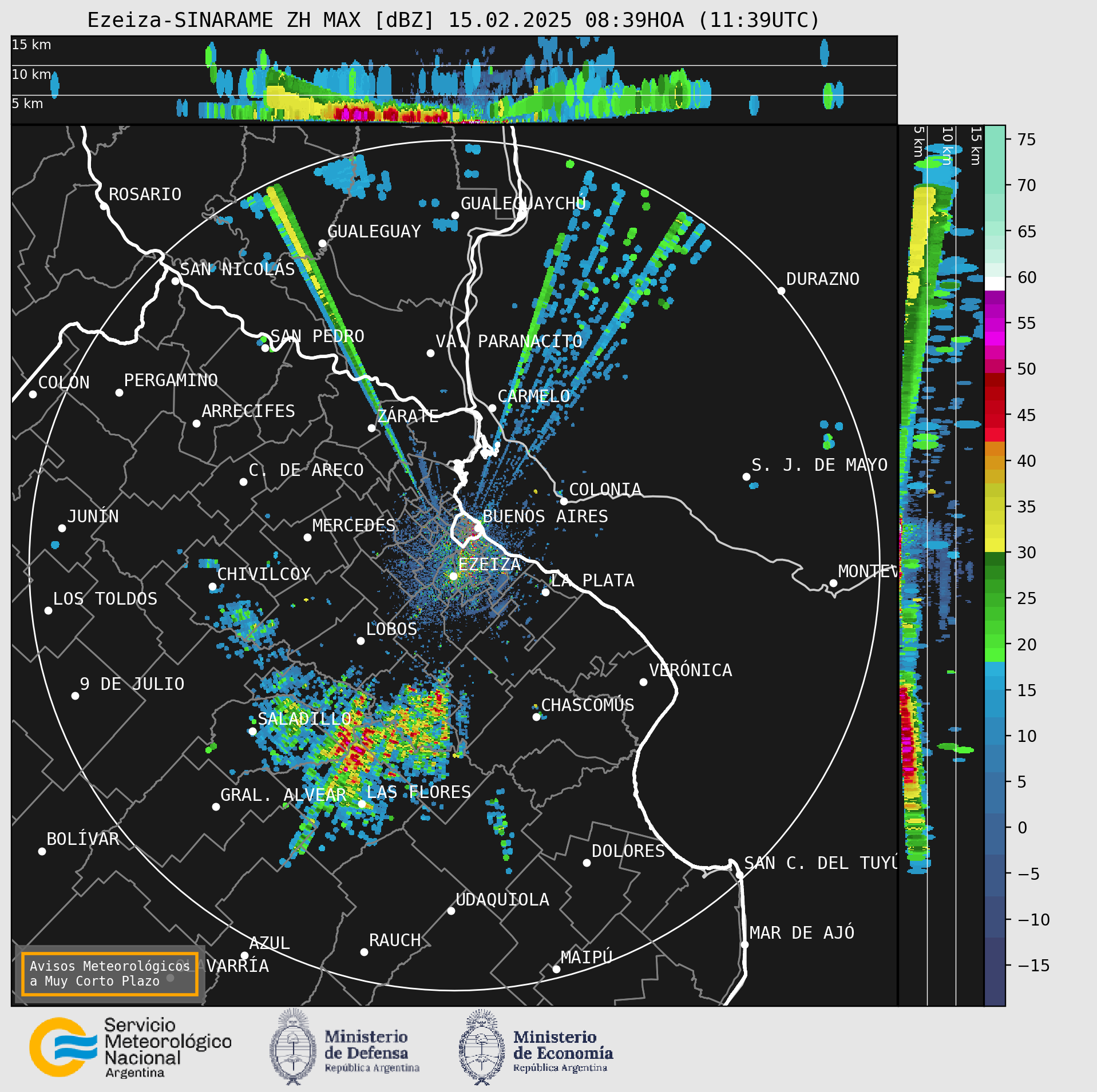
Task: Select the COLÓN label
Action: point(64,383)
